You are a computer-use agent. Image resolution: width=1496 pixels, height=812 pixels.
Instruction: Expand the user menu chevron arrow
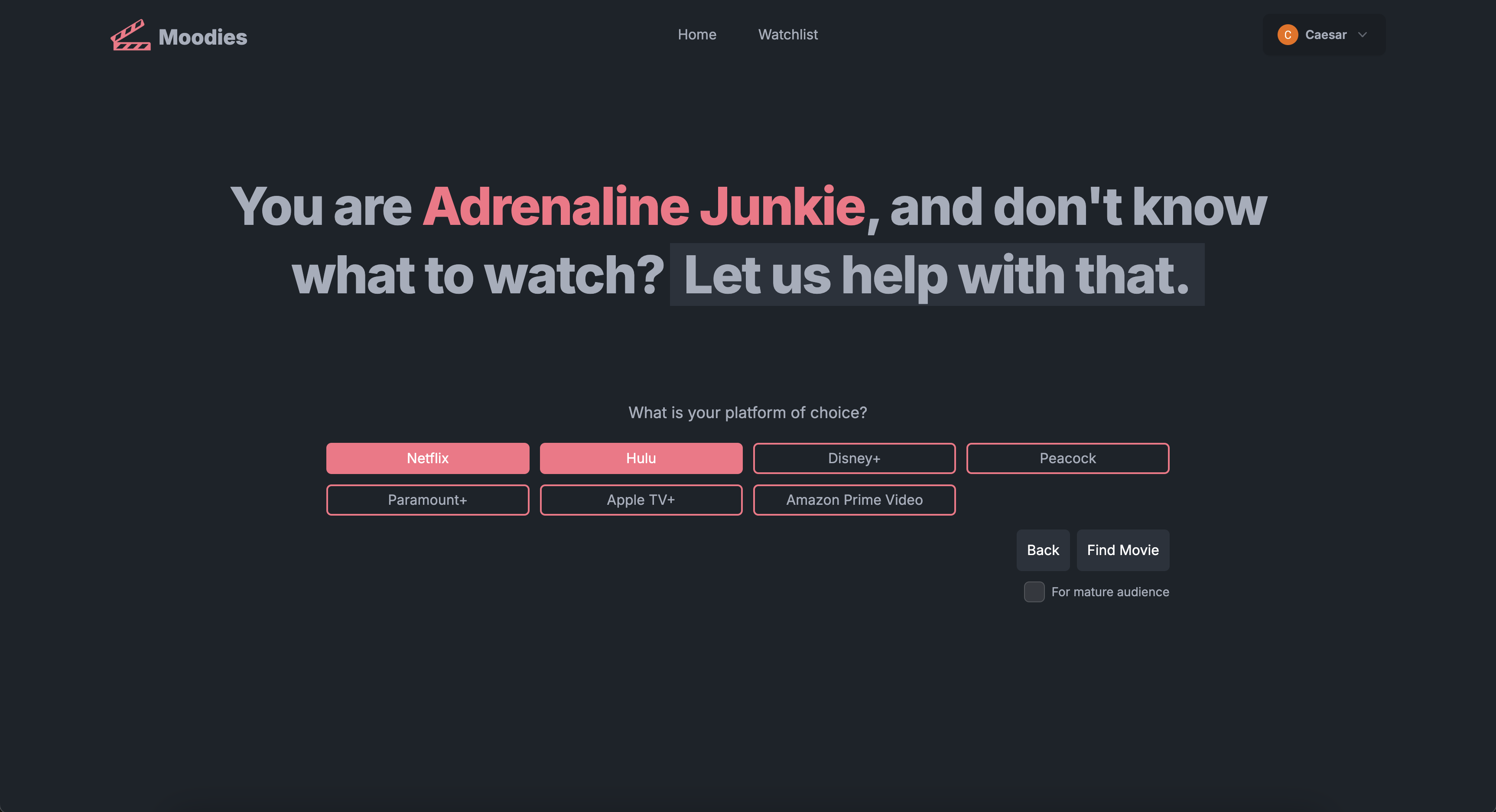pos(1363,35)
